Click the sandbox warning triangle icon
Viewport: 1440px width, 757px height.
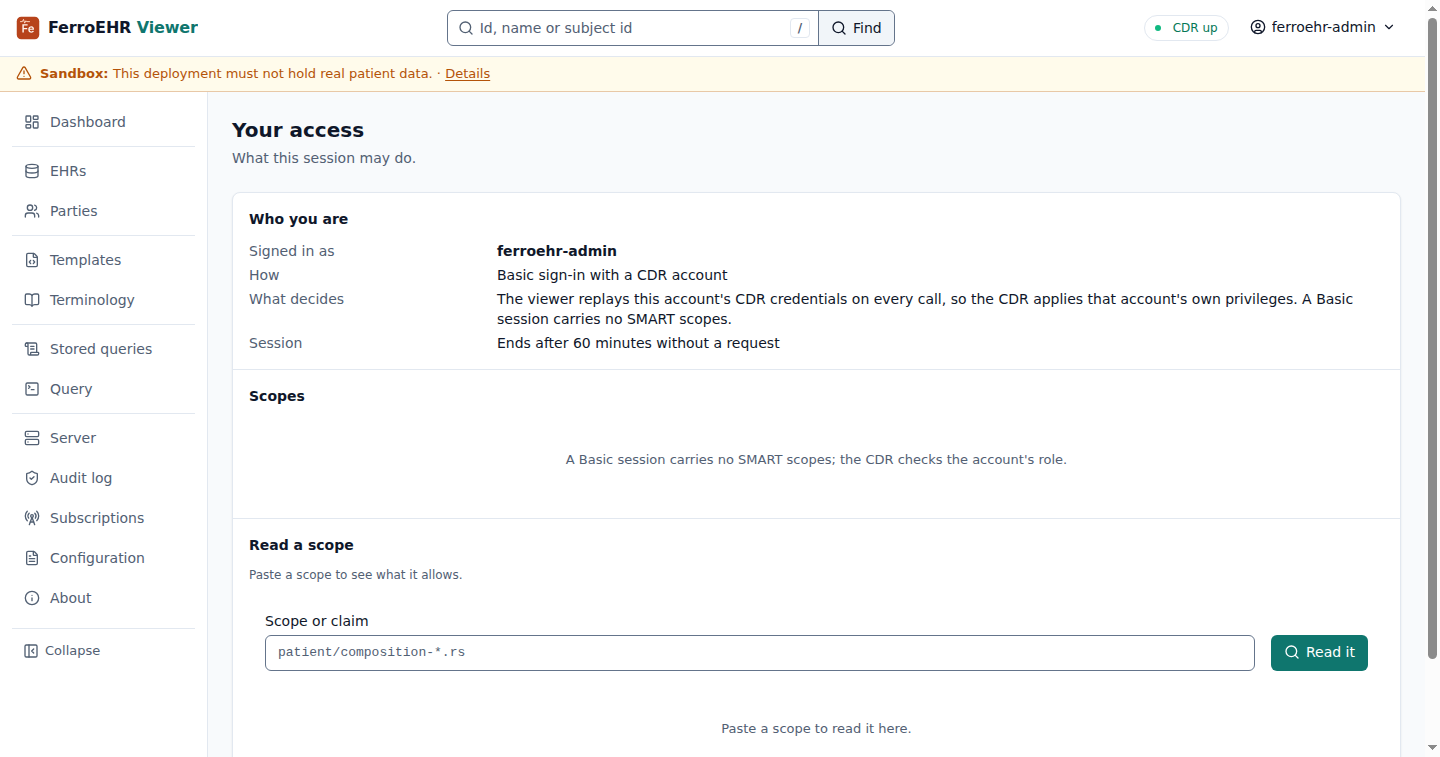[x=24, y=74]
